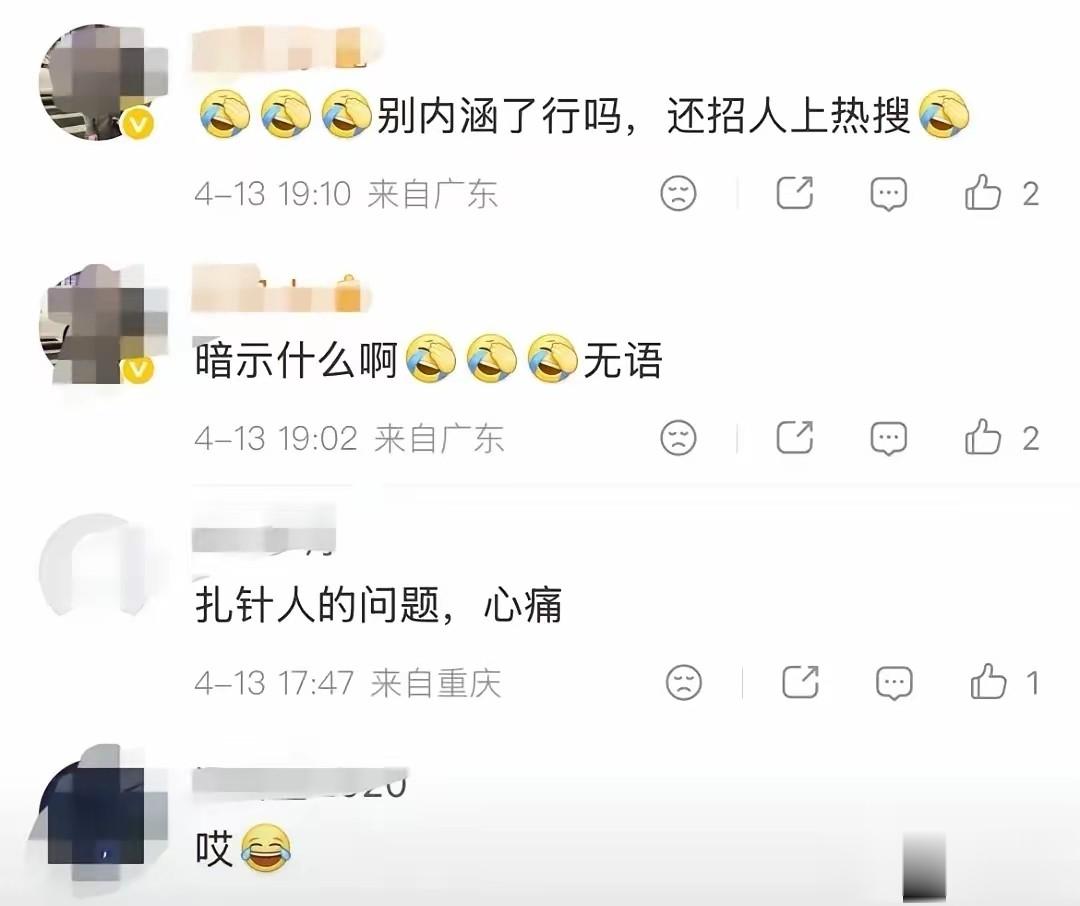This screenshot has width=1080, height=906.
Task: Like the 扎针人的问题 comment
Action: [988, 681]
